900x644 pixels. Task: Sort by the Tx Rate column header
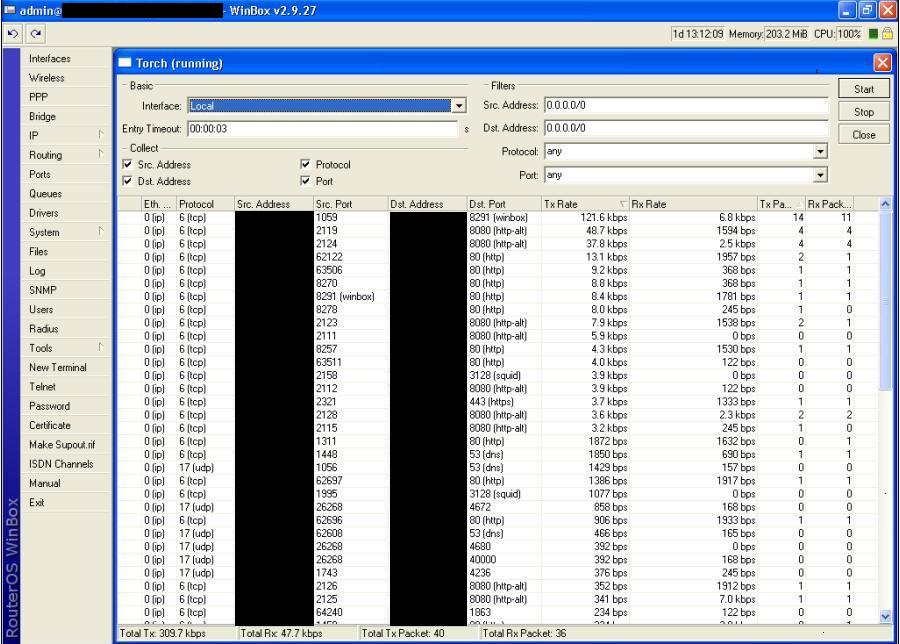click(585, 204)
